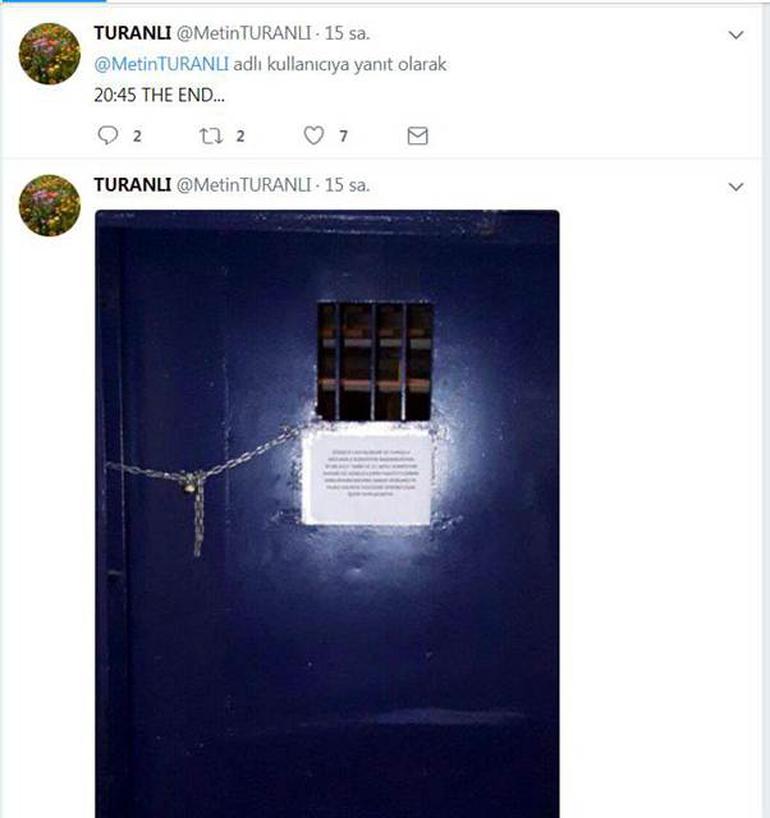The image size is (770, 818).
Task: Open the @MetinTURANLI mention link in the reply line
Action: (161, 64)
